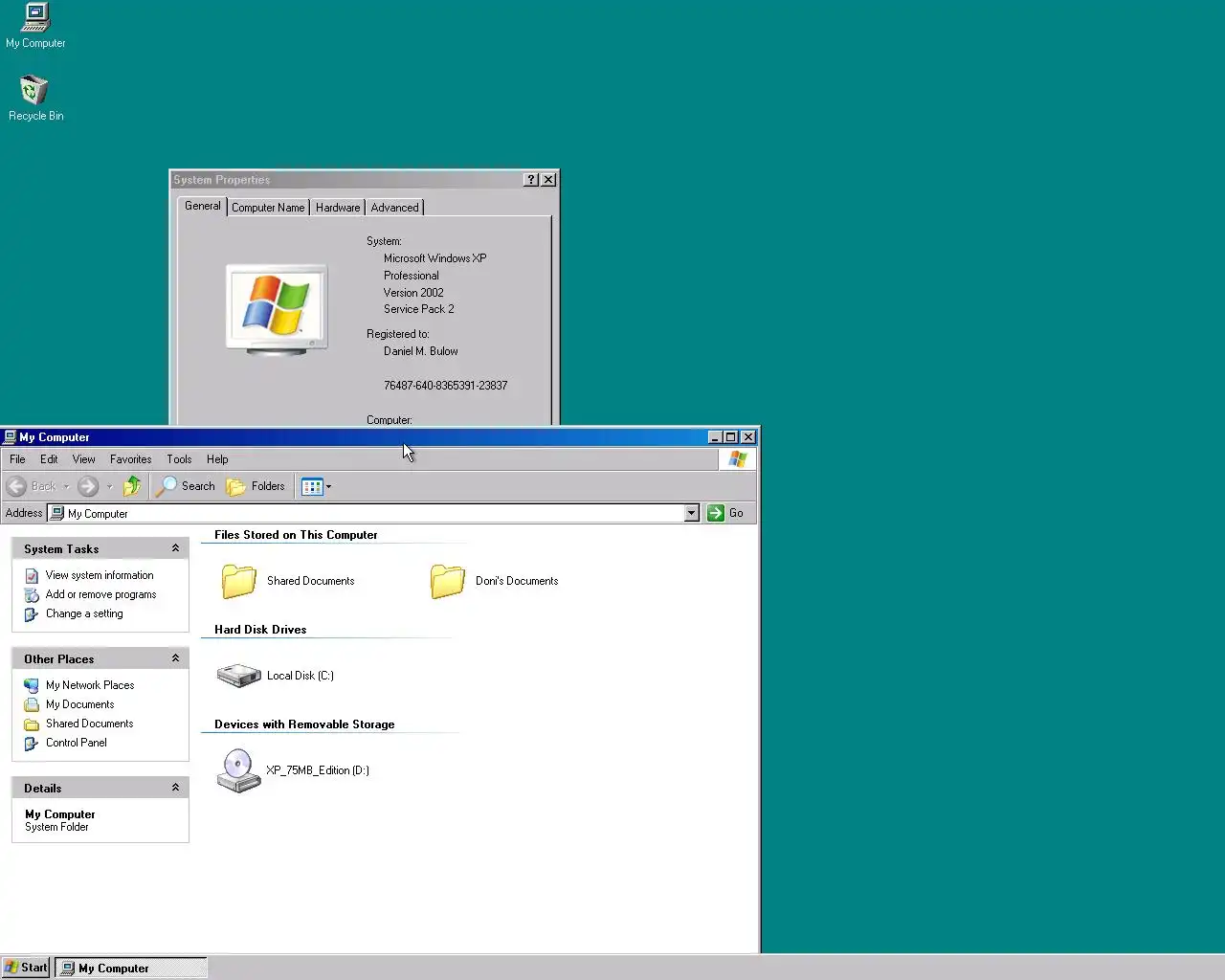Click the Add or remove programs icon
Image resolution: width=1225 pixels, height=980 pixels.
(32, 594)
